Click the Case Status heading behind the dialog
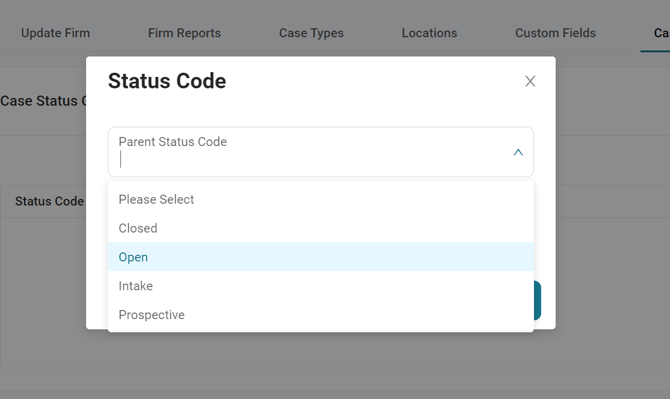 [43, 101]
